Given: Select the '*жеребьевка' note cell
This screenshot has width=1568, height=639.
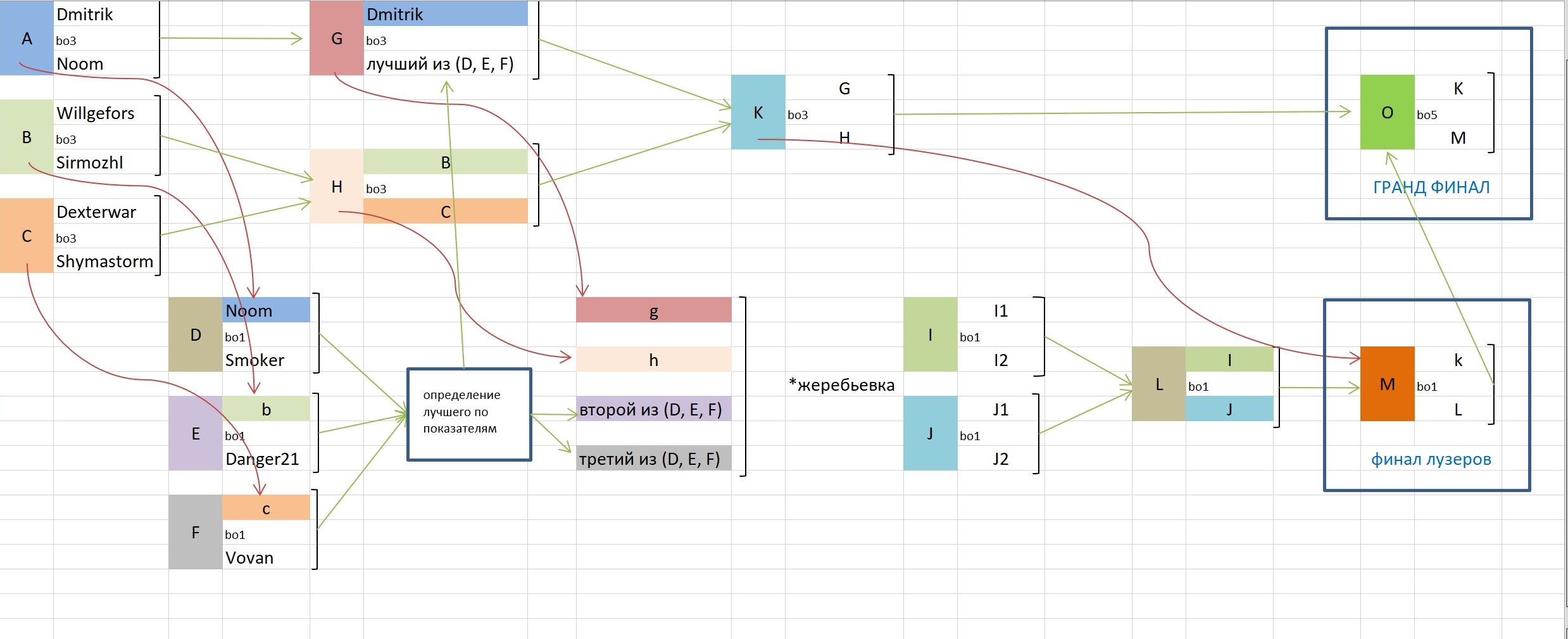Looking at the screenshot, I should pyautogui.click(x=844, y=384).
